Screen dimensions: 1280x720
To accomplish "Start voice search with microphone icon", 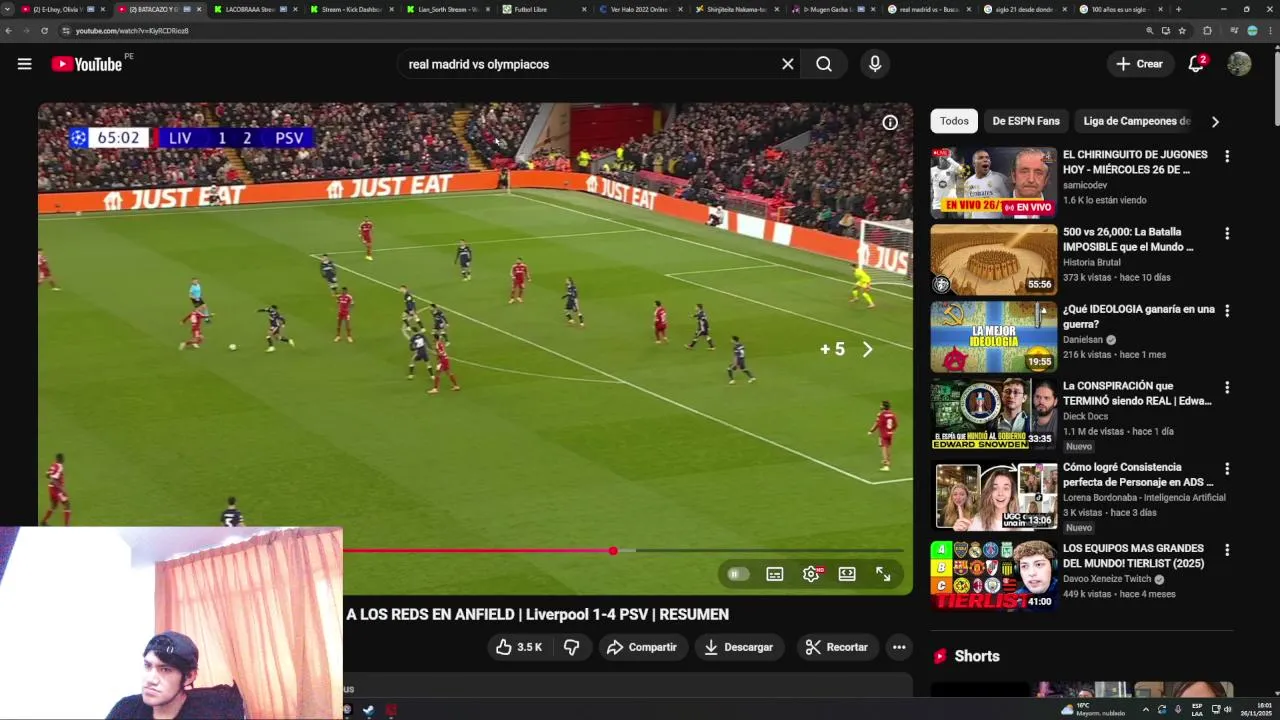I will (875, 64).
